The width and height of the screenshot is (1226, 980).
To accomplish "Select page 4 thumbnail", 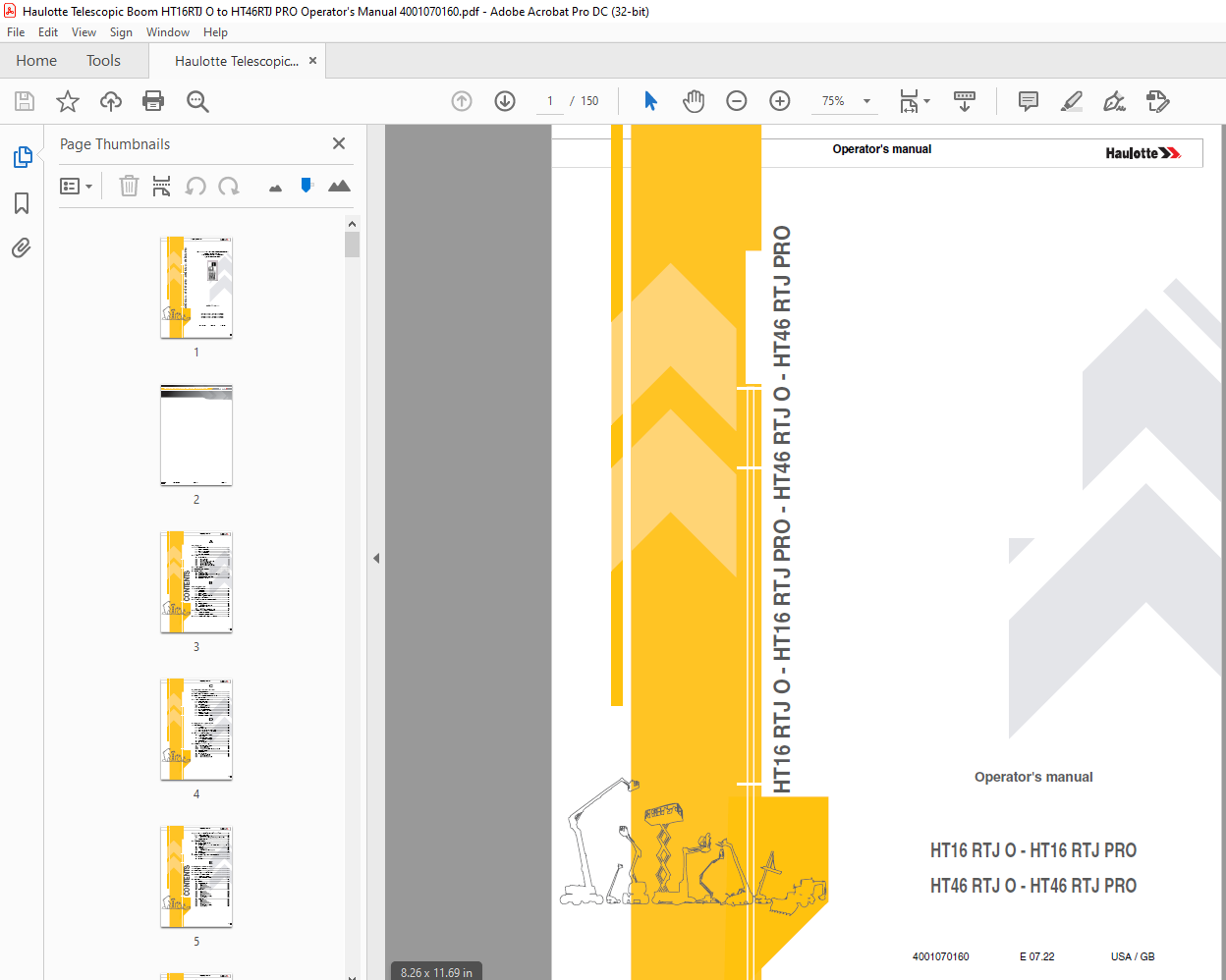I will tap(196, 730).
